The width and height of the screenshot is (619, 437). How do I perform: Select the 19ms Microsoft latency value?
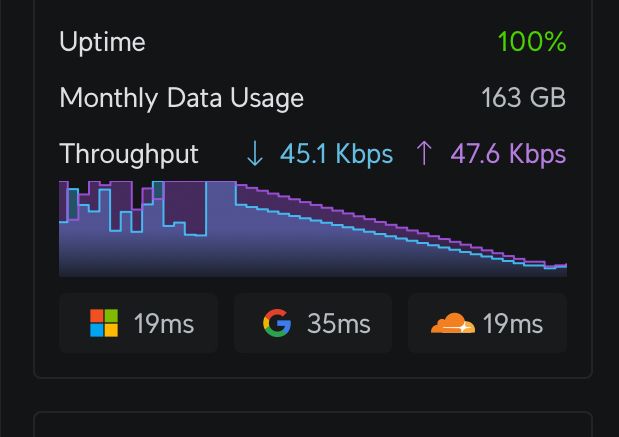[164, 323]
